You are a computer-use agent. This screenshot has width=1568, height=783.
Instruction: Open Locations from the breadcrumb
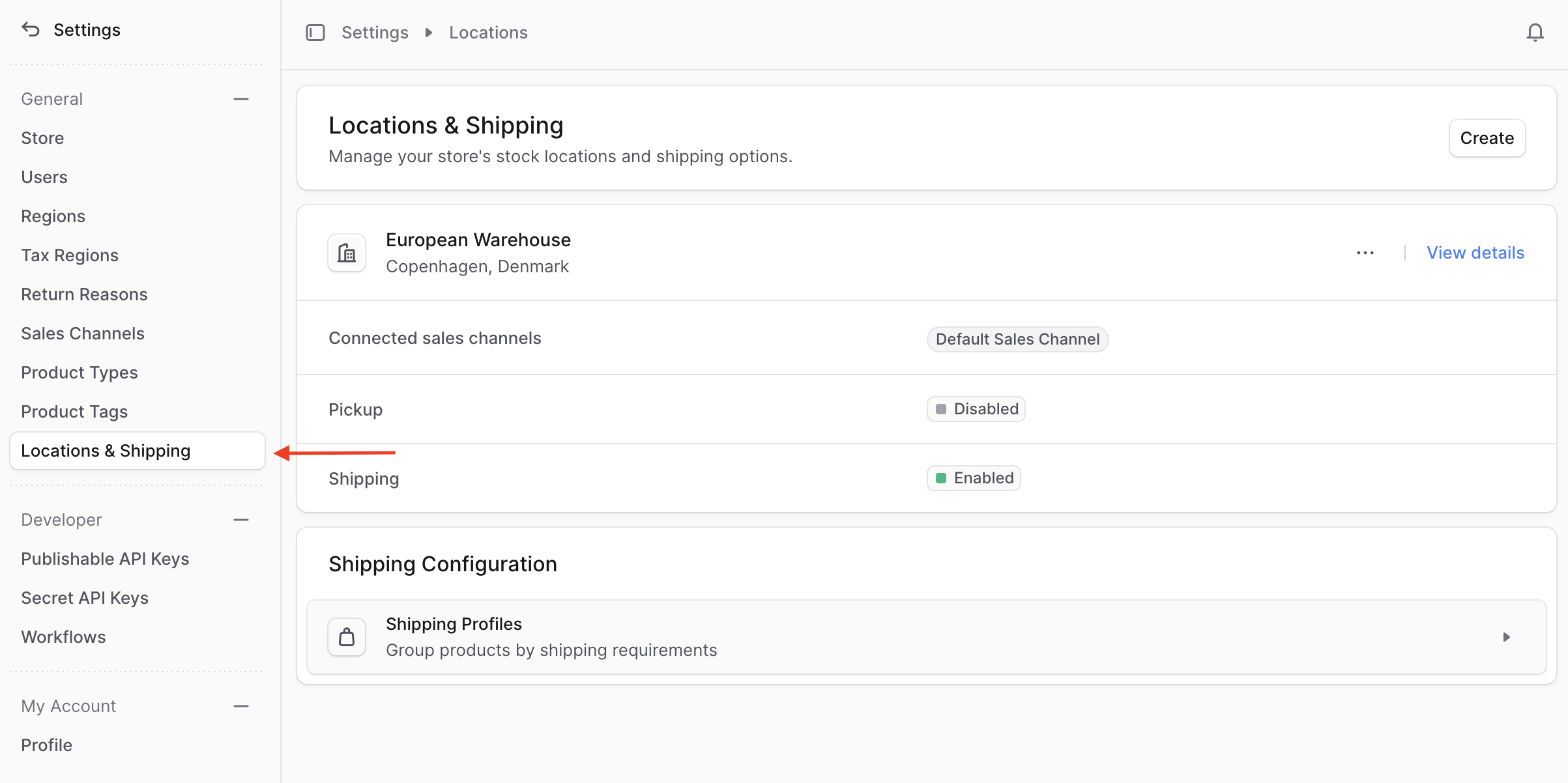(x=487, y=32)
